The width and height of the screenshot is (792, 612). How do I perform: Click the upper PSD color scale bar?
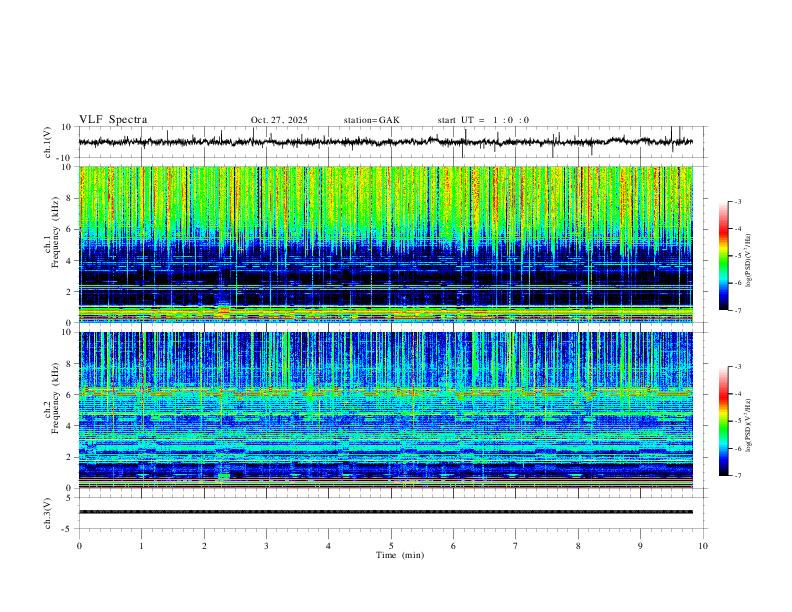tap(723, 256)
